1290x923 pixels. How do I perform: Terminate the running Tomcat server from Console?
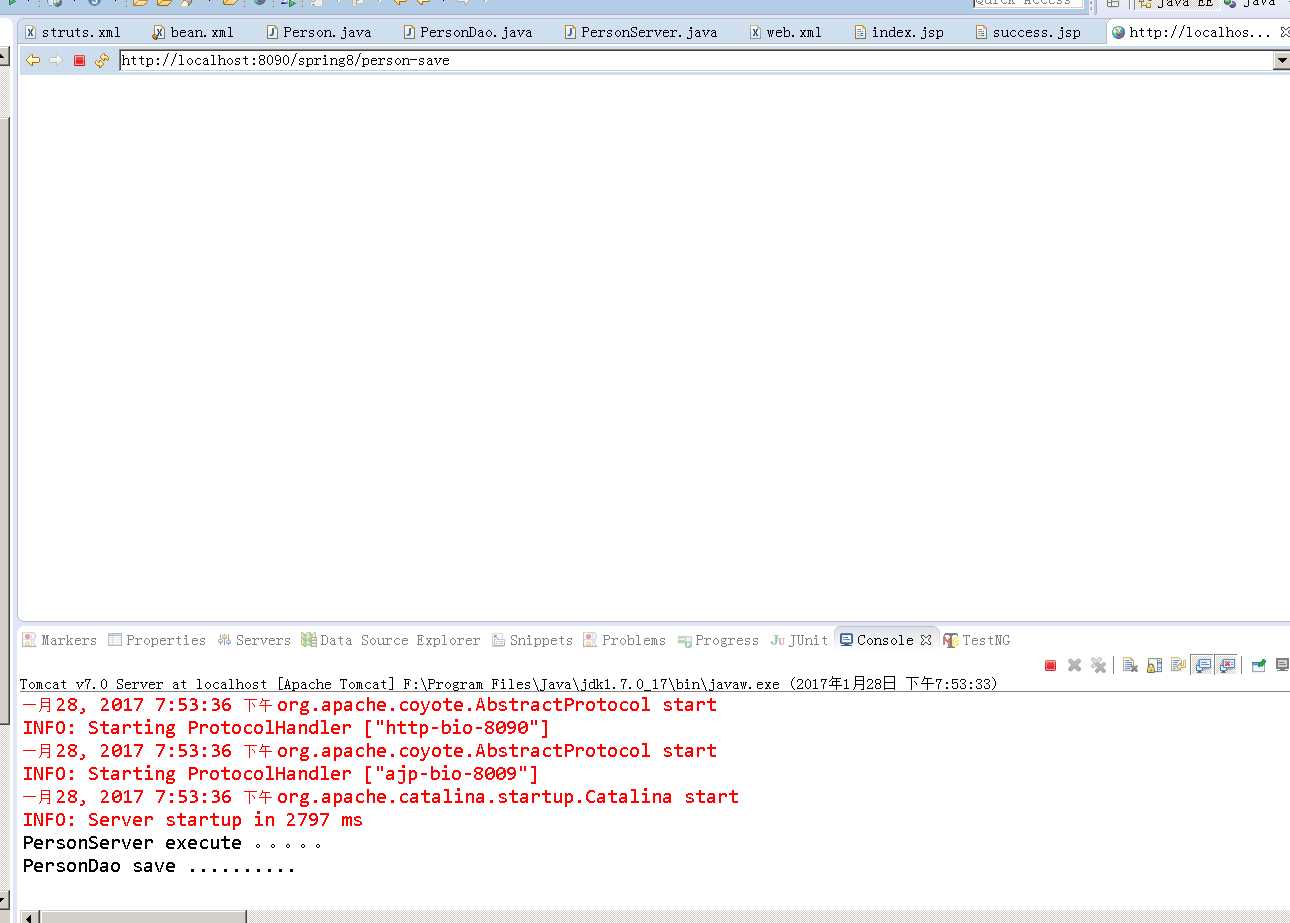1050,665
